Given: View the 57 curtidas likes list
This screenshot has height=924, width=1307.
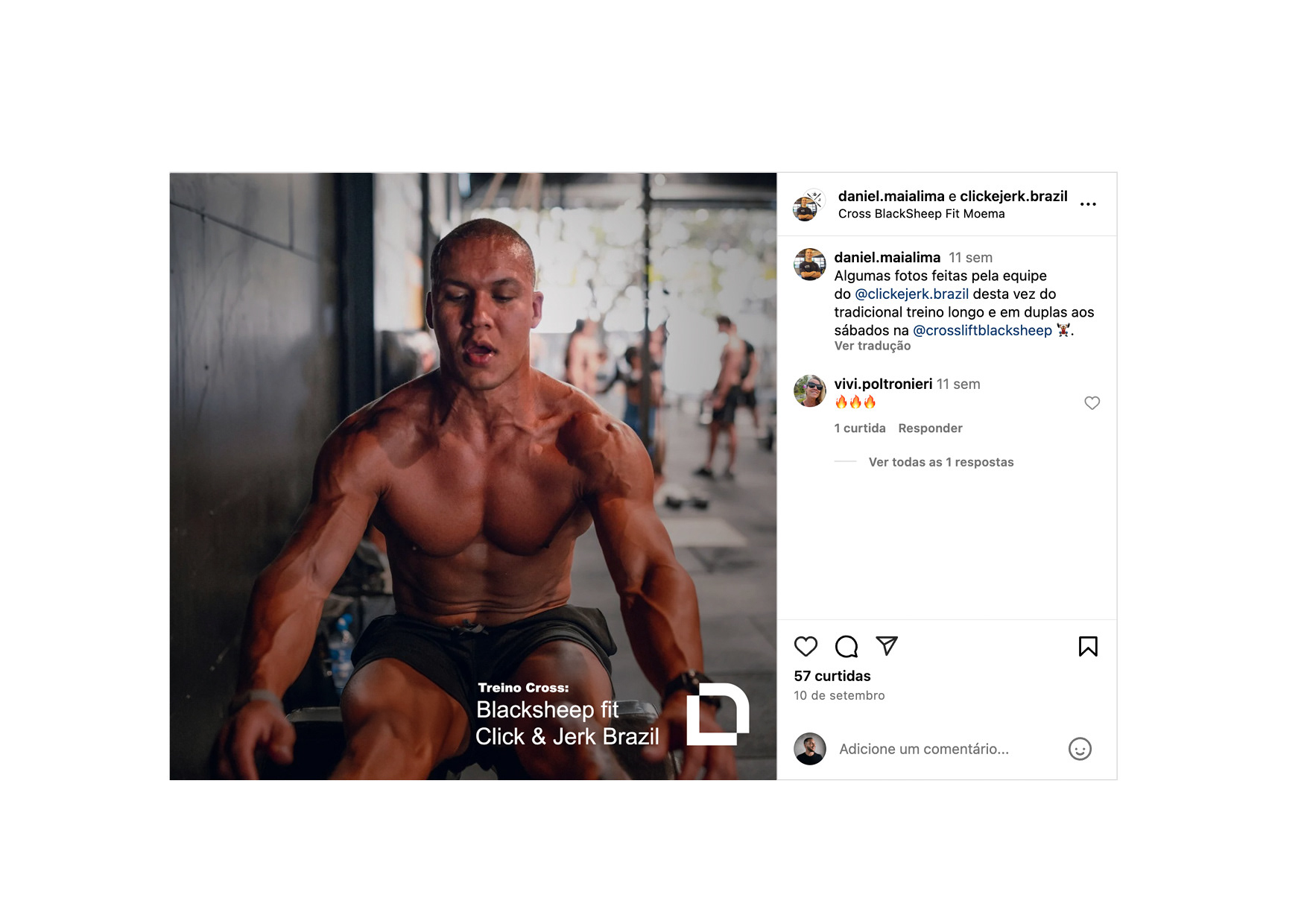Looking at the screenshot, I should pos(832,676).
